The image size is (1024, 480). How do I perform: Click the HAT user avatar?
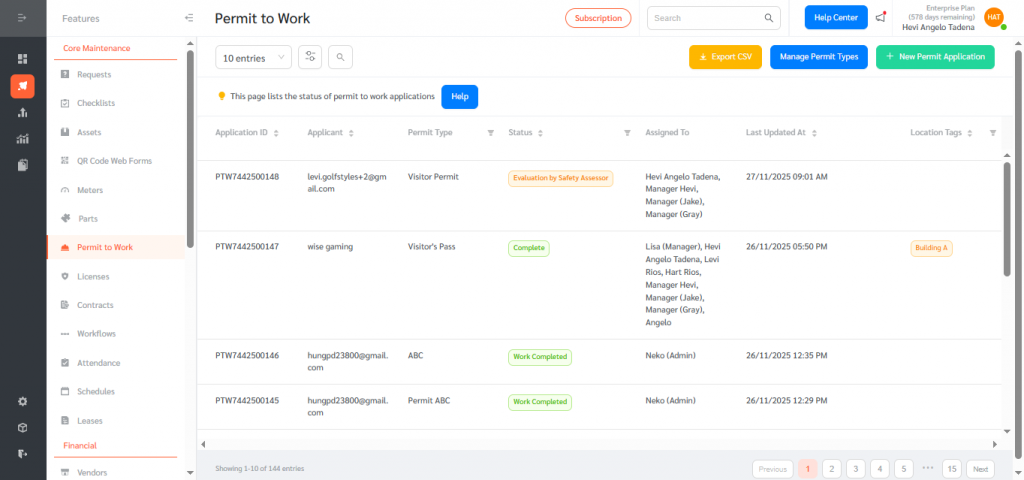993,18
